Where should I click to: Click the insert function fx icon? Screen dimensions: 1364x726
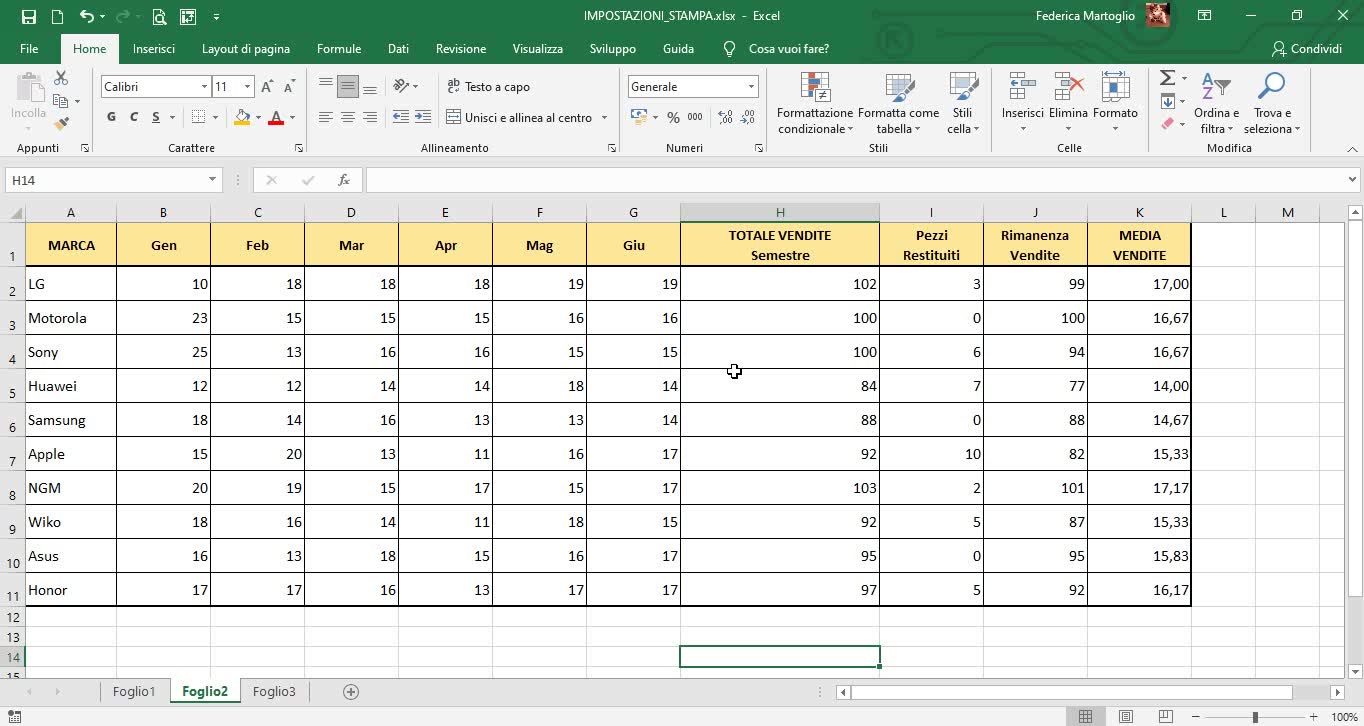coord(343,180)
